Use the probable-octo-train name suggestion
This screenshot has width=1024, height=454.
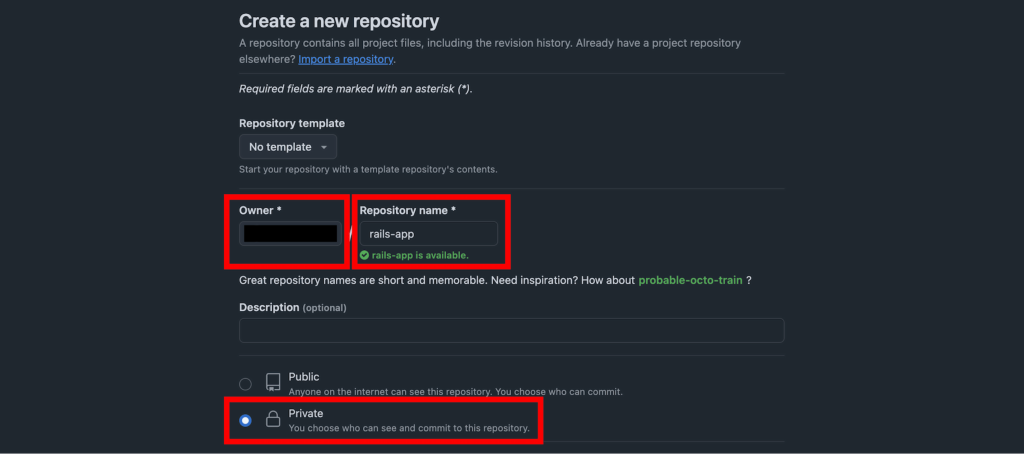pos(690,280)
